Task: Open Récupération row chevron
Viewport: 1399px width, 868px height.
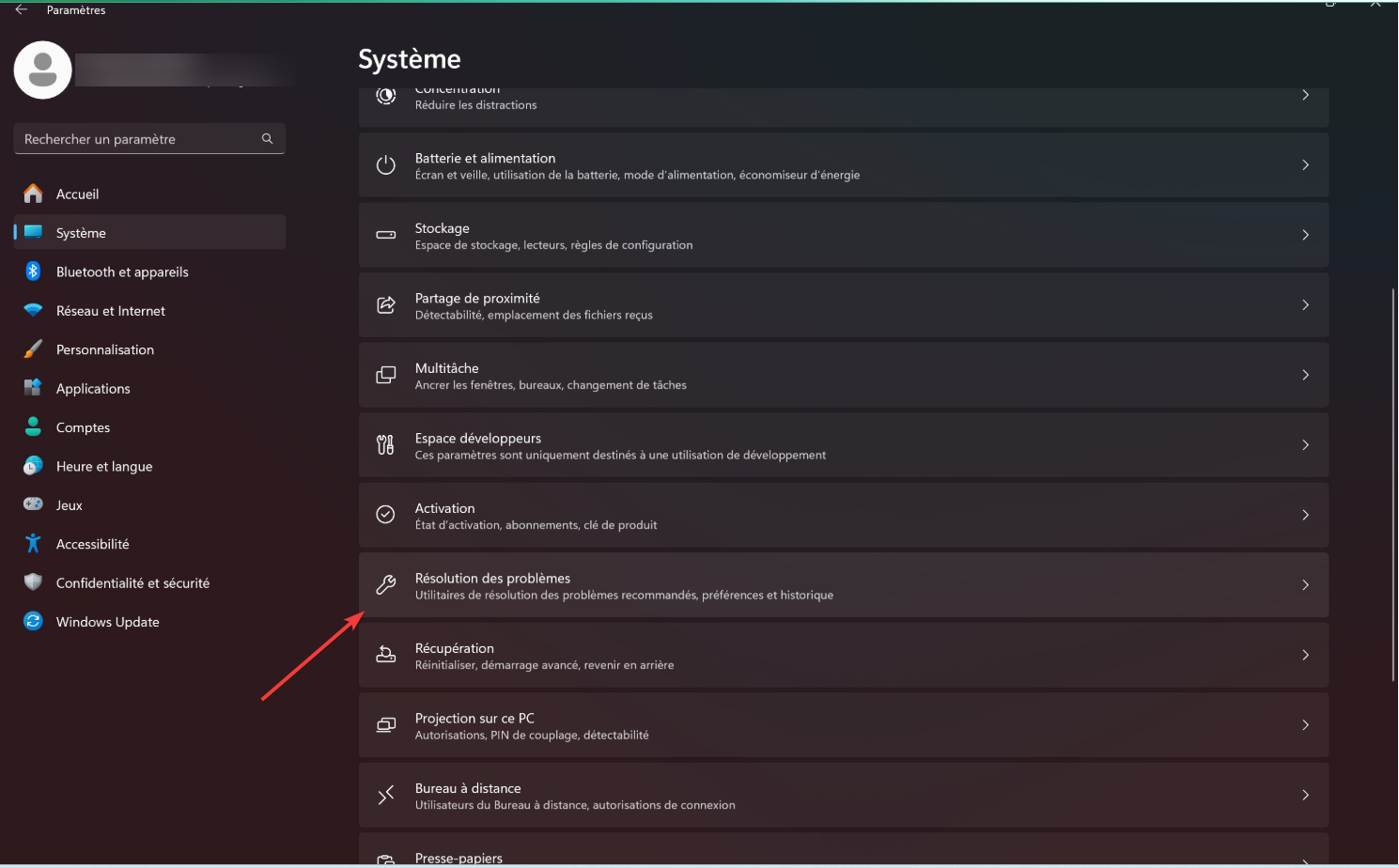Action: click(1306, 655)
